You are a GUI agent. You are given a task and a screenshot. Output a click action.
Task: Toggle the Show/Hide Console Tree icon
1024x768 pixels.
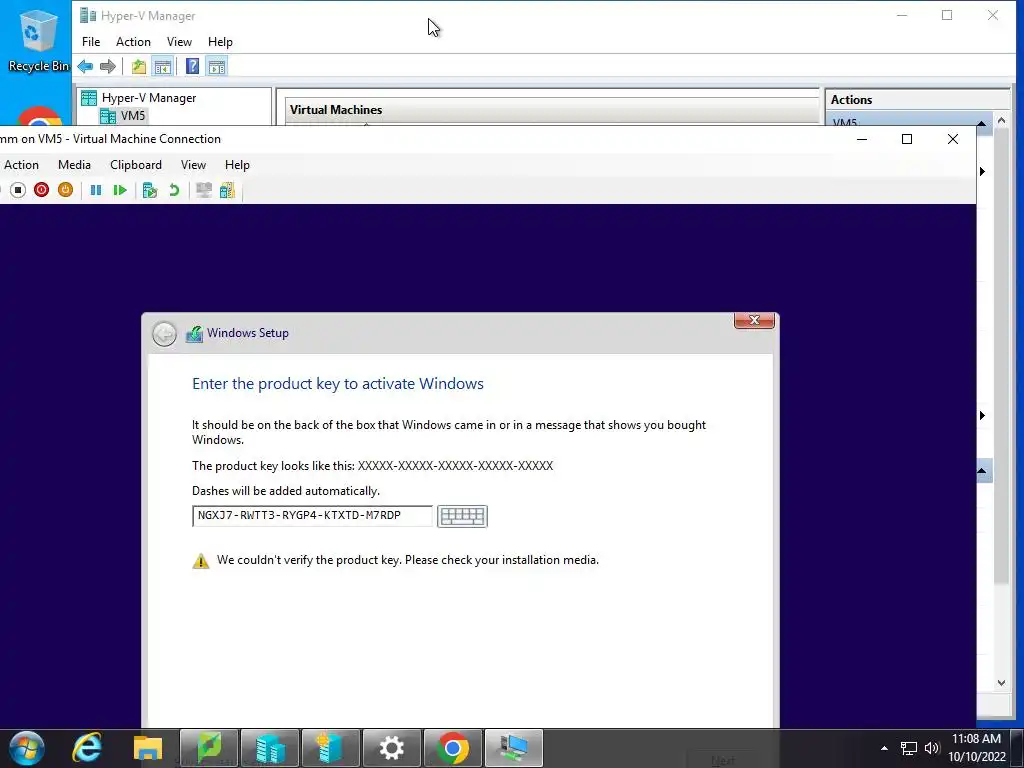coord(163,66)
